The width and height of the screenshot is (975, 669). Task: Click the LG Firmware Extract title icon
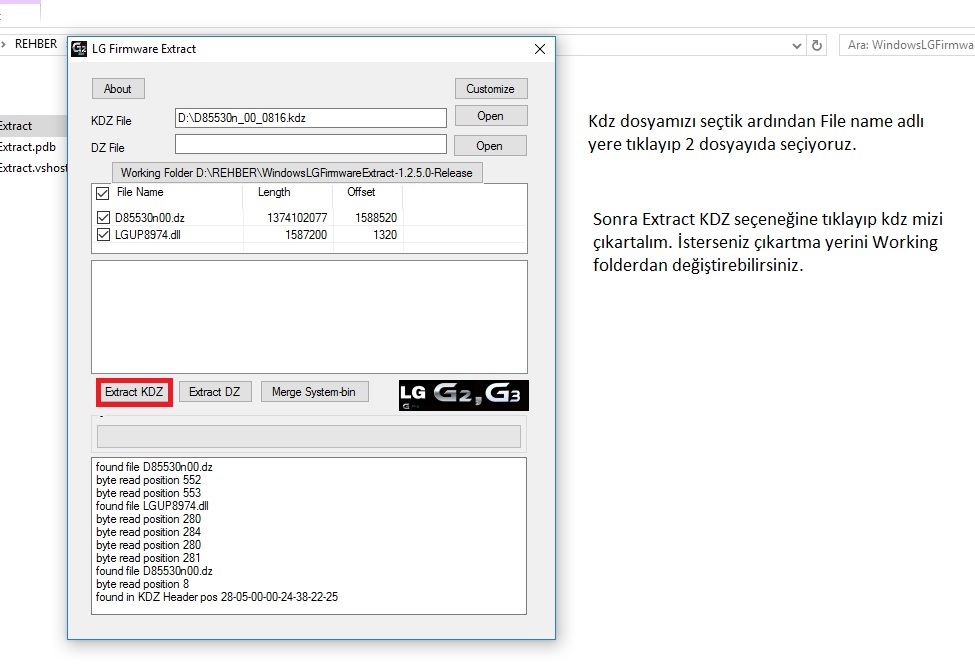click(79, 48)
